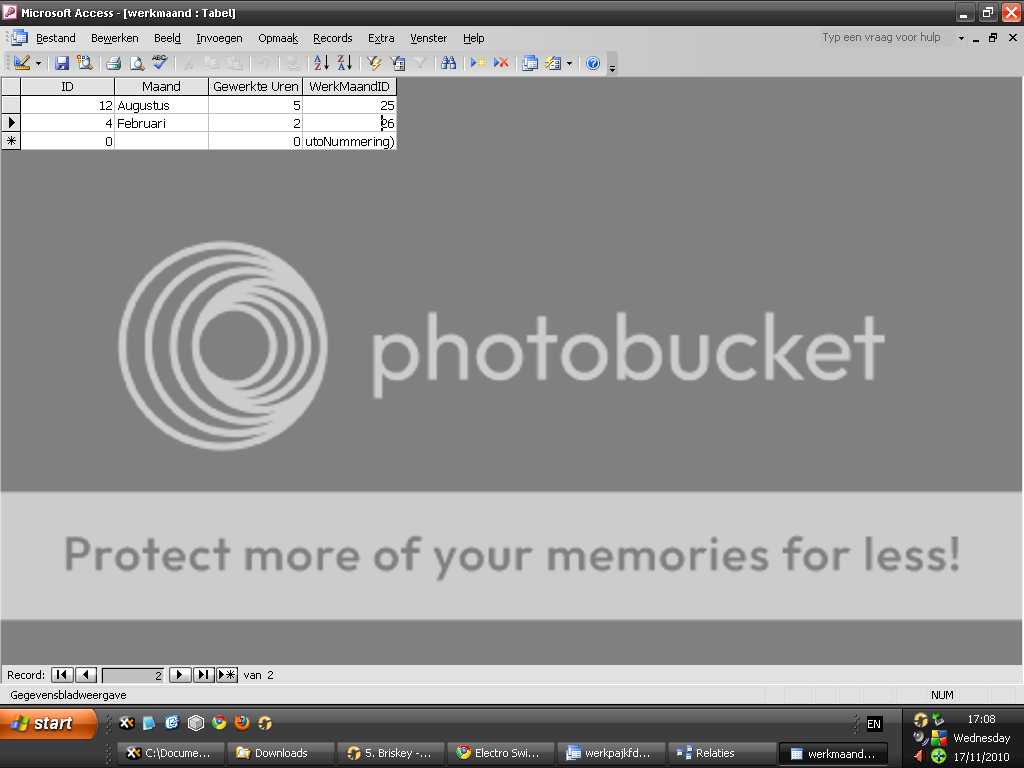Click the table control icon beside Bestand
The image size is (1024, 768).
(x=19, y=38)
